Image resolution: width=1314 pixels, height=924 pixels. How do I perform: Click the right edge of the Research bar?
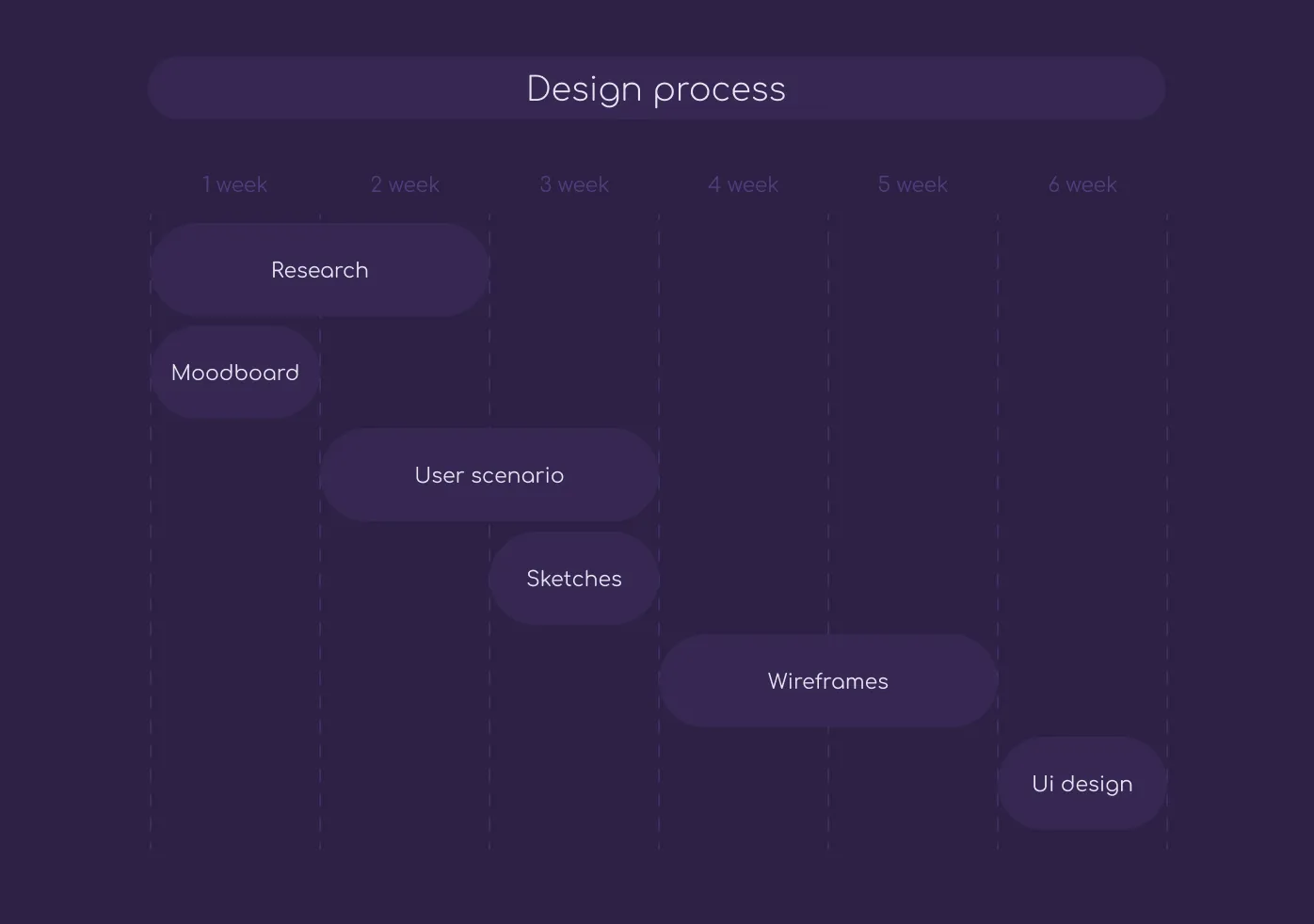485,270
